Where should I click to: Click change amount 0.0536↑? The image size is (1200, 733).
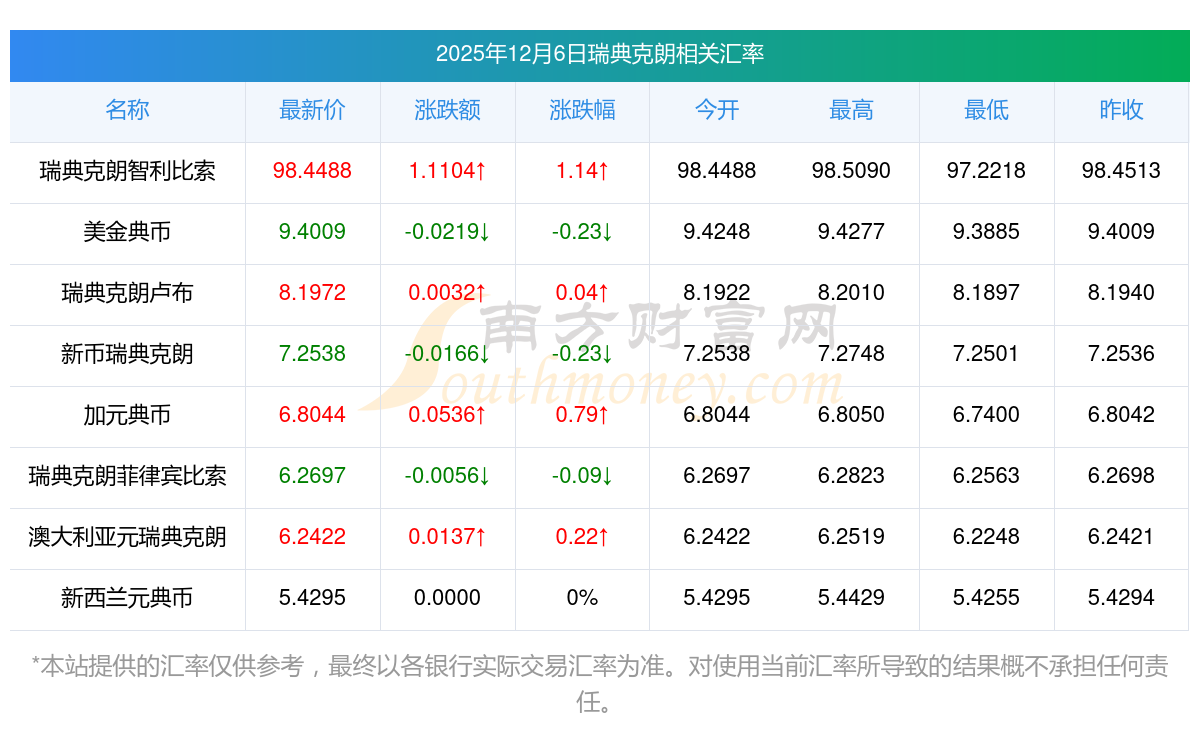(x=447, y=415)
